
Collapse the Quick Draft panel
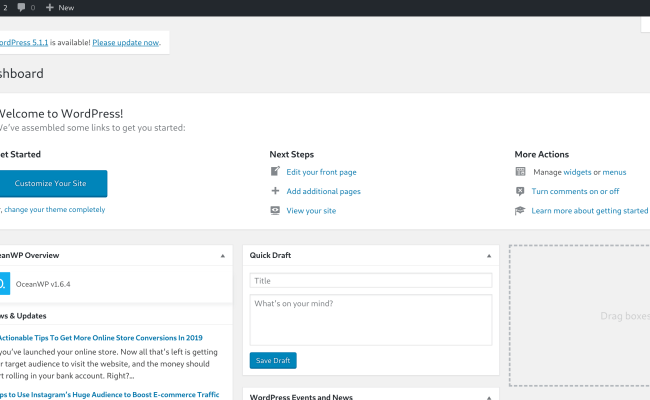coord(490,256)
